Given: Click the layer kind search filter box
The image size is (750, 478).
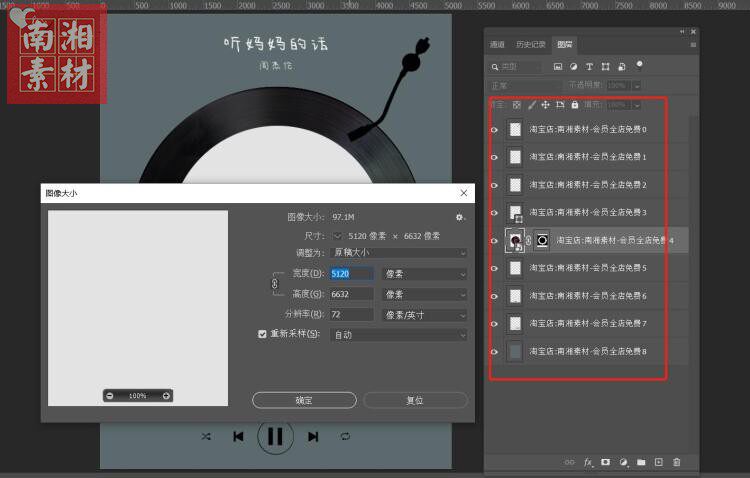Looking at the screenshot, I should point(516,67).
